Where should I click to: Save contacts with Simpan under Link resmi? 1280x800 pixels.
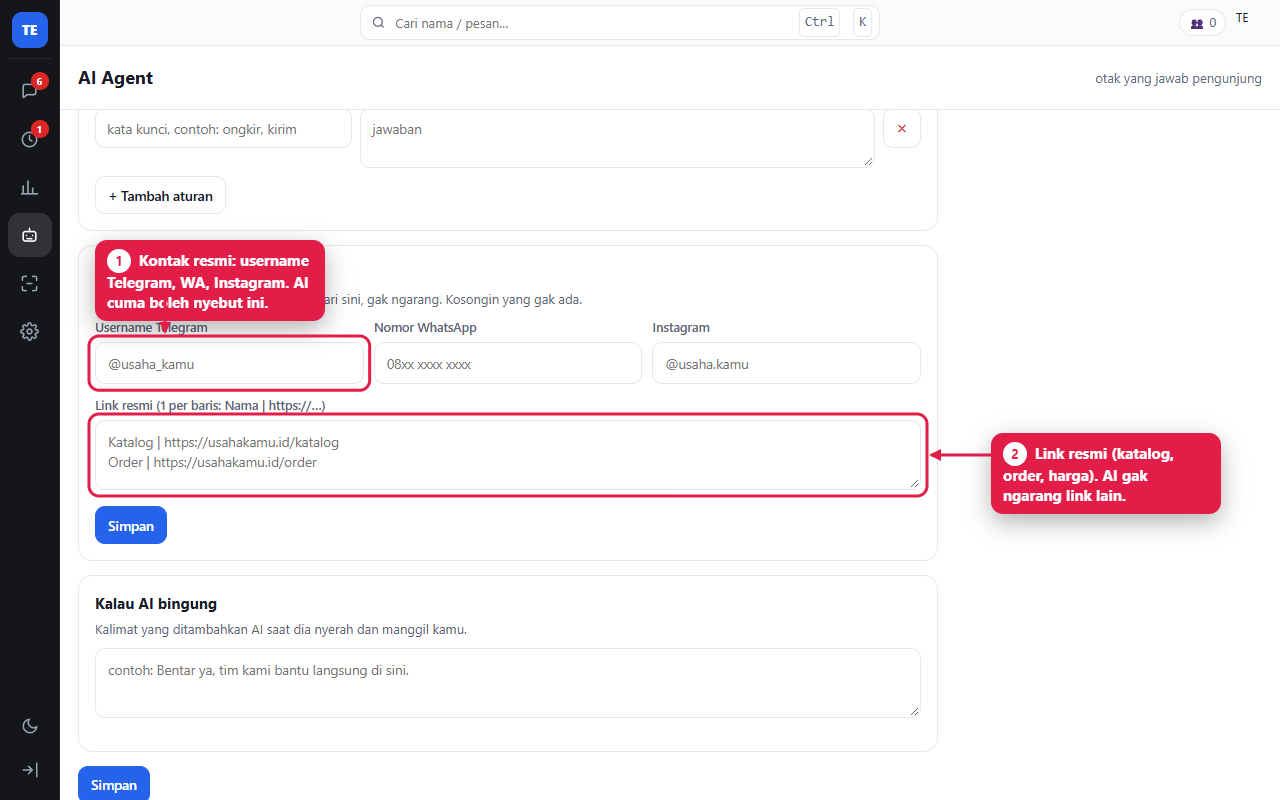tap(131, 526)
